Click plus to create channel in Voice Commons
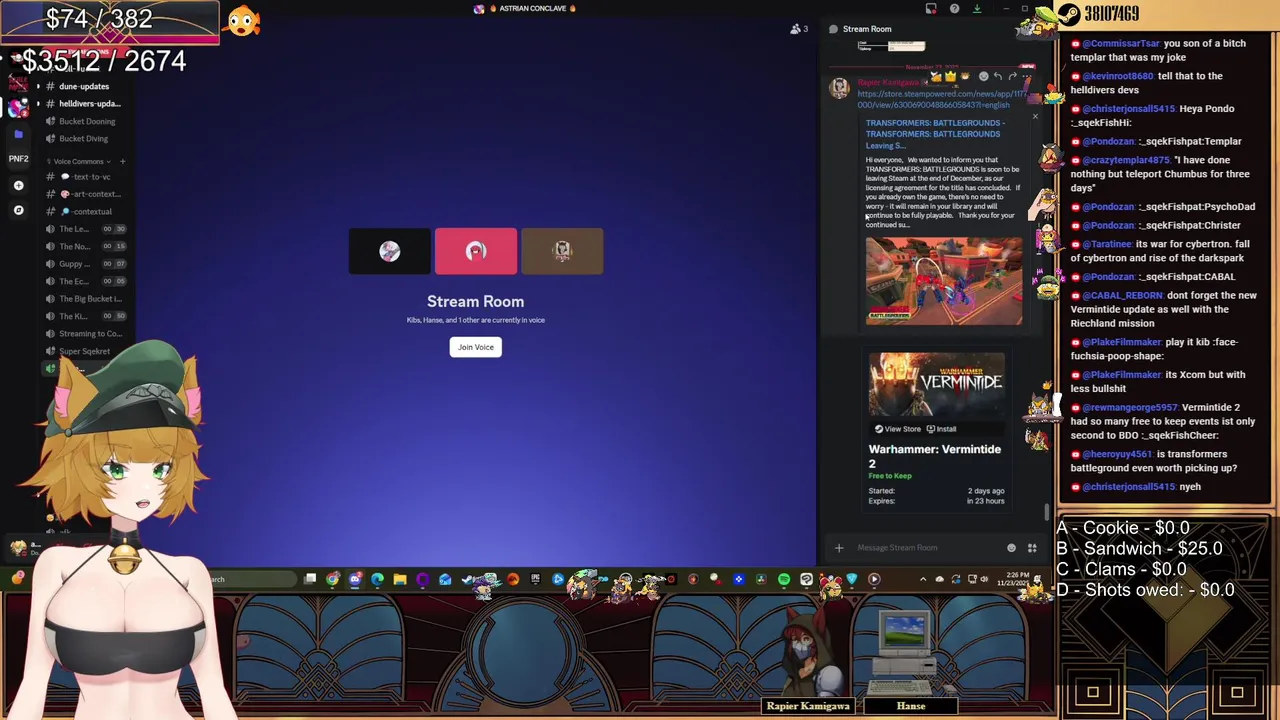The width and height of the screenshot is (1280, 720). point(122,161)
